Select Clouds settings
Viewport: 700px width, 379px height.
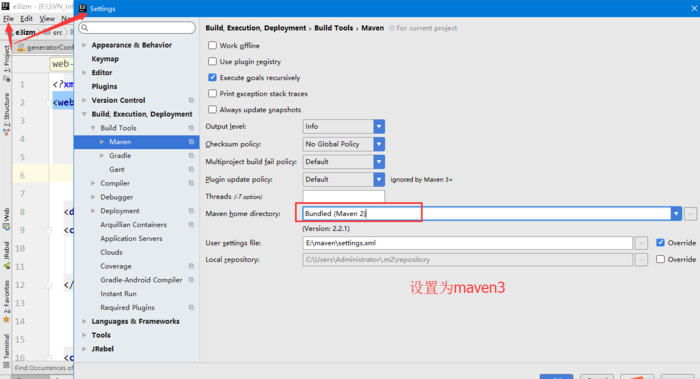111,253
